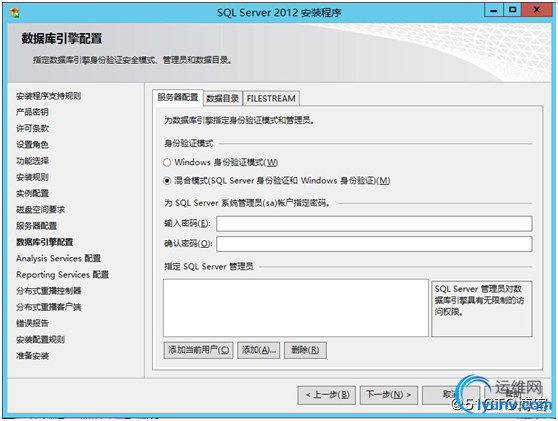Minimize the SQL Server 2012 setup window
This screenshot has width=558, height=421.
tap(494, 10)
